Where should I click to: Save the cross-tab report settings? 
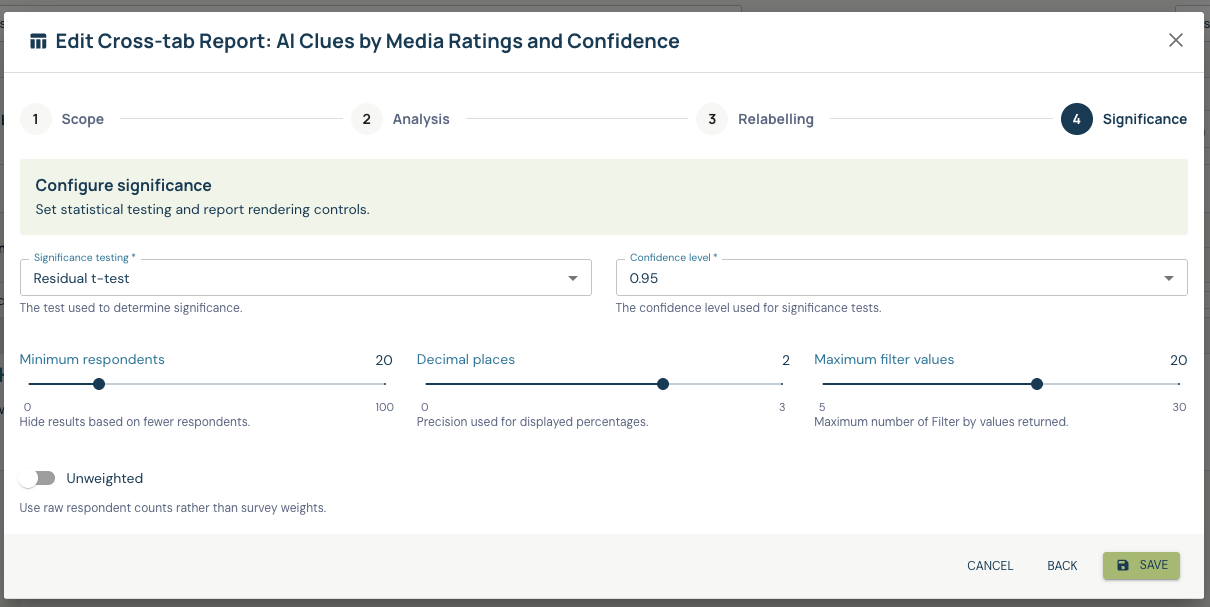[x=1142, y=566]
